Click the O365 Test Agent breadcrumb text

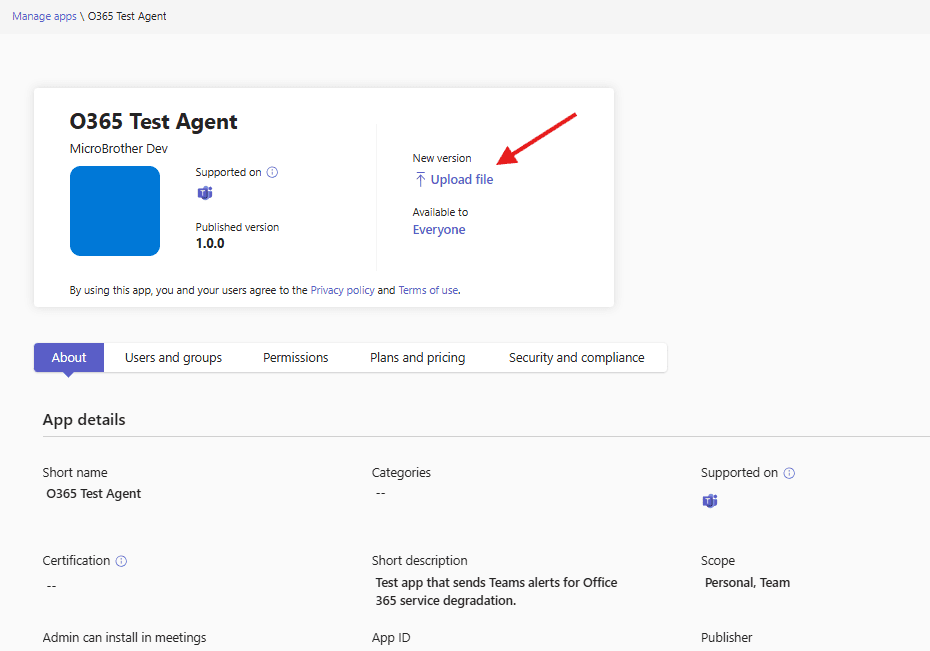coord(127,17)
